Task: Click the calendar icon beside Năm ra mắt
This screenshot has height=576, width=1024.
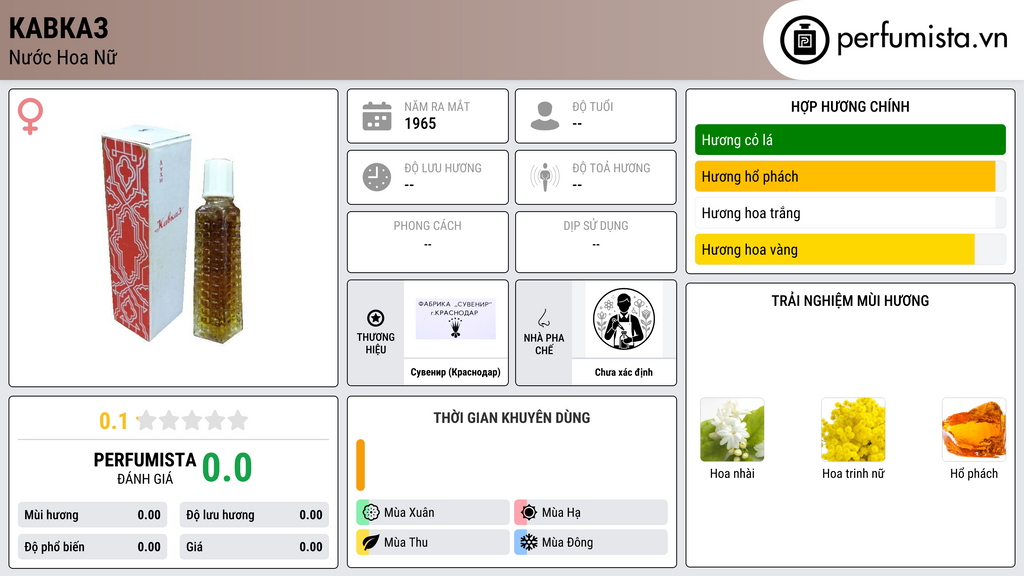Action: pos(377,116)
